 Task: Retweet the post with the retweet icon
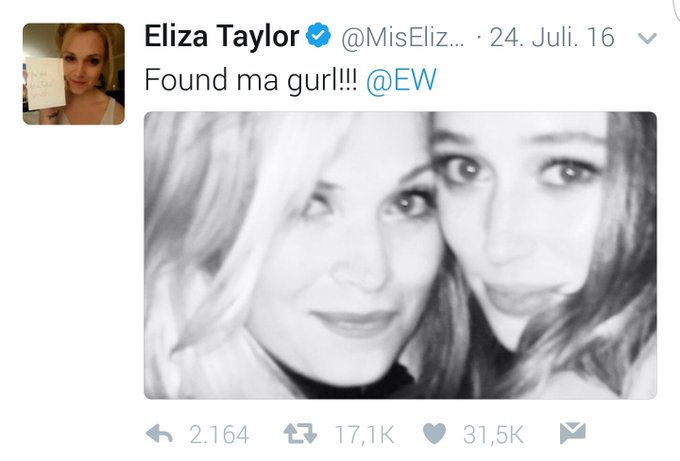(300, 434)
